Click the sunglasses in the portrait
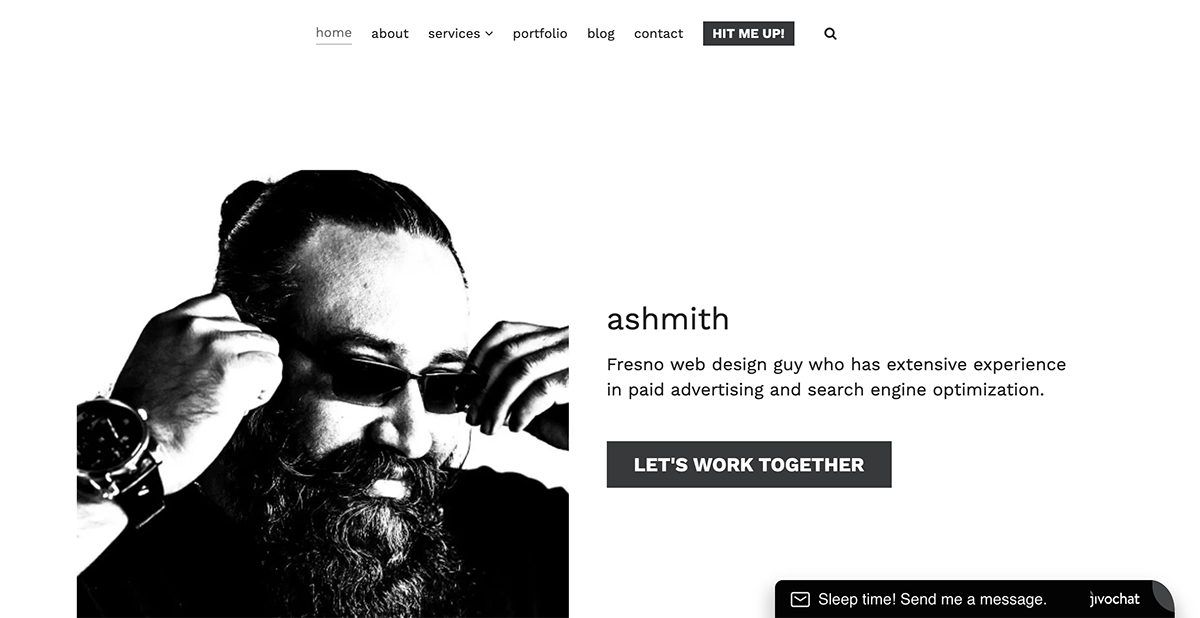The image size is (1200, 618). click(x=405, y=385)
